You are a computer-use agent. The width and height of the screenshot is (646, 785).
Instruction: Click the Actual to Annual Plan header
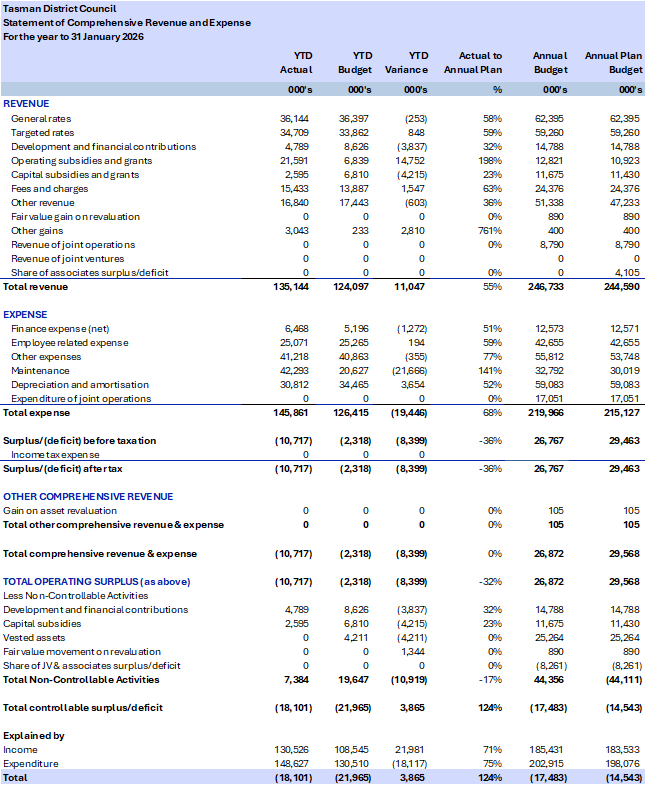click(x=480, y=63)
